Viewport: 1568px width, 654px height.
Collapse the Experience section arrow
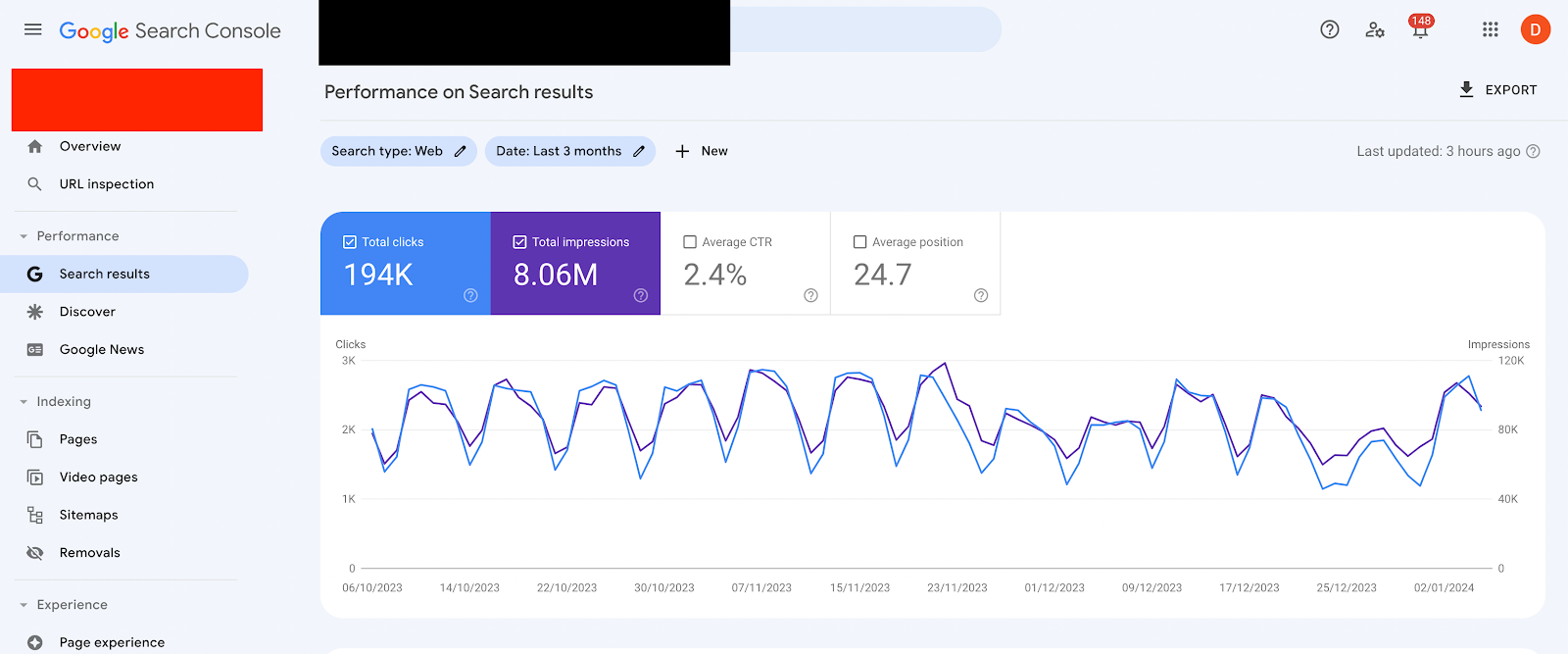pos(24,605)
